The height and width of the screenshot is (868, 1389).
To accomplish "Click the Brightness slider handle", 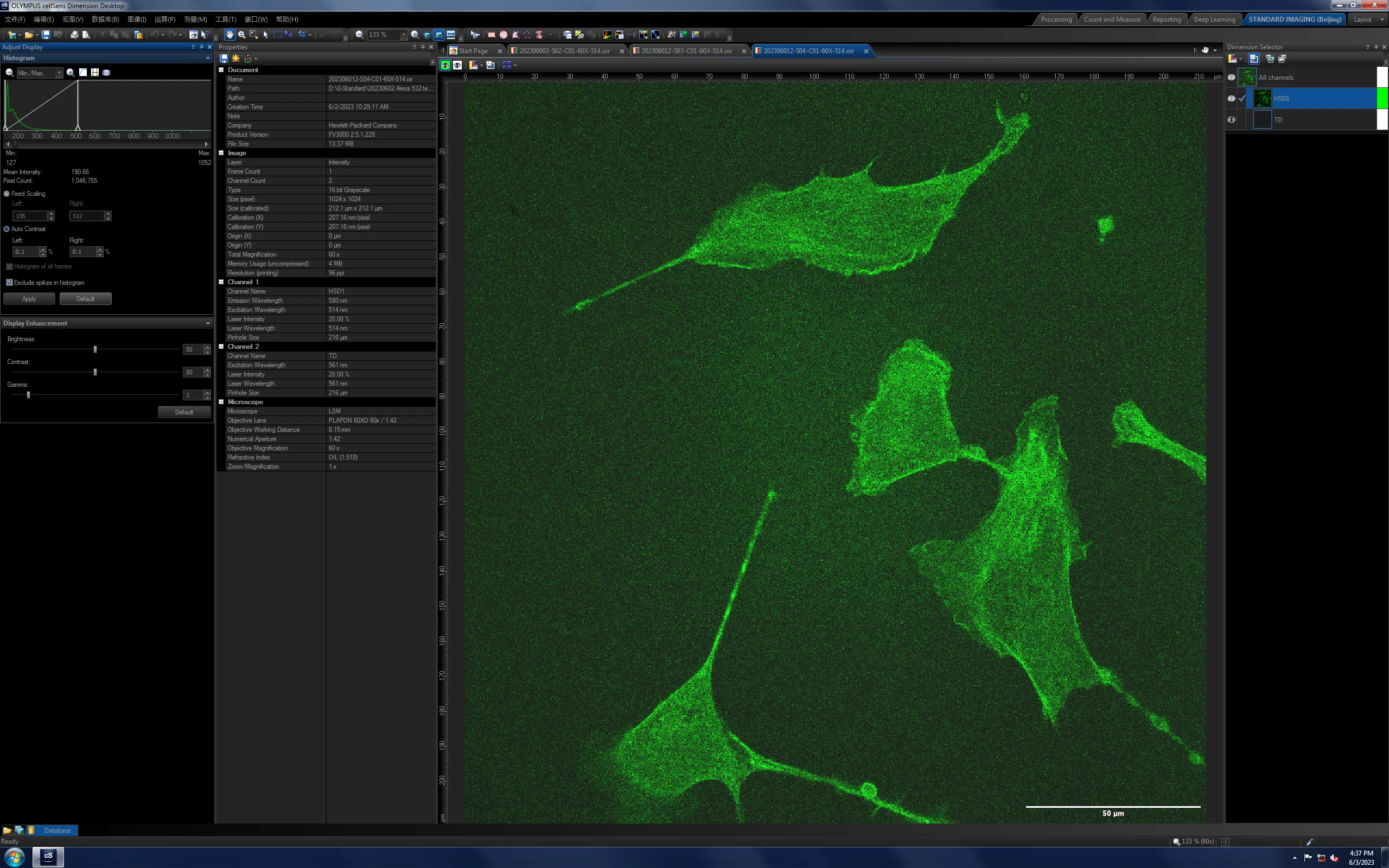I will (95, 349).
